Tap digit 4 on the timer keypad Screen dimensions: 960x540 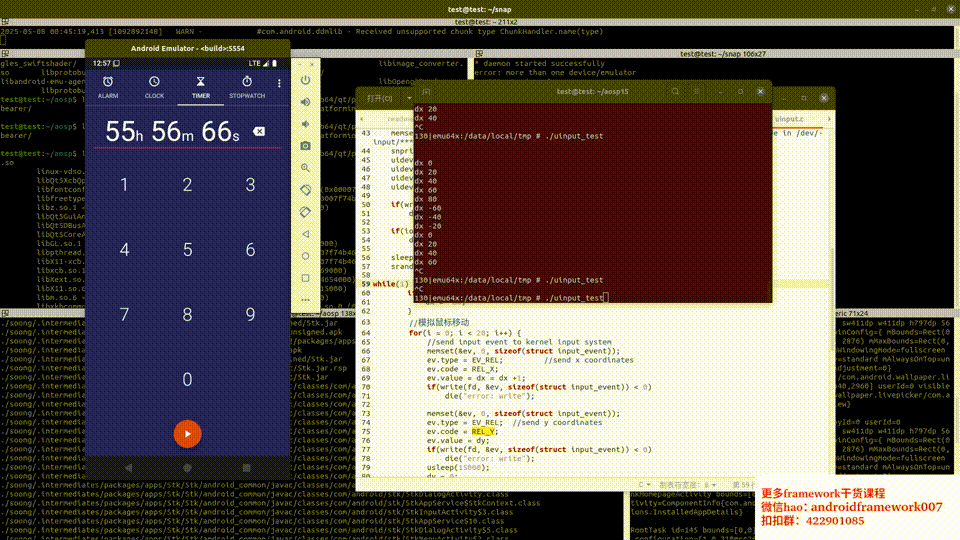tap(124, 249)
